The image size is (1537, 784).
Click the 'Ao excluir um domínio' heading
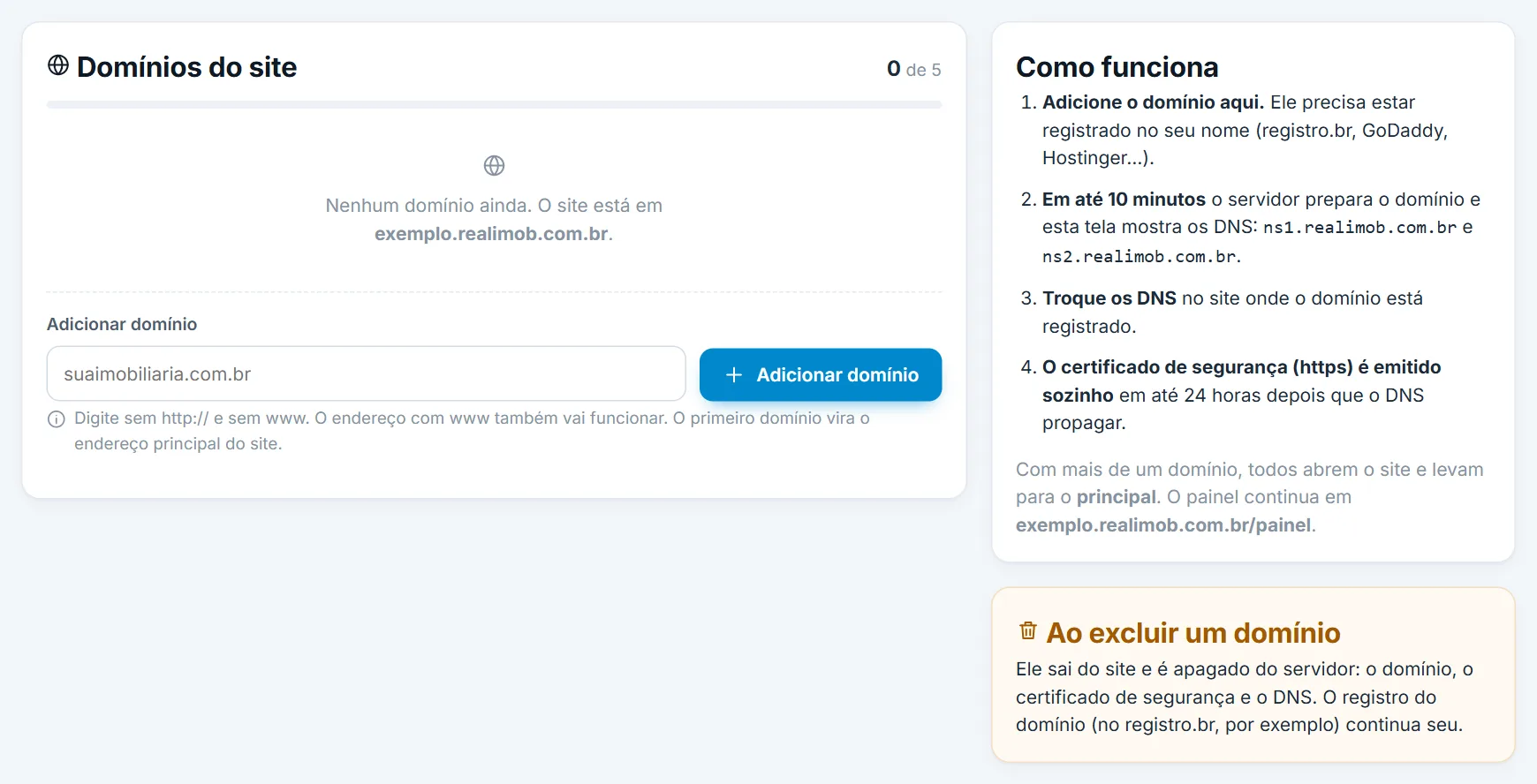pos(1192,633)
